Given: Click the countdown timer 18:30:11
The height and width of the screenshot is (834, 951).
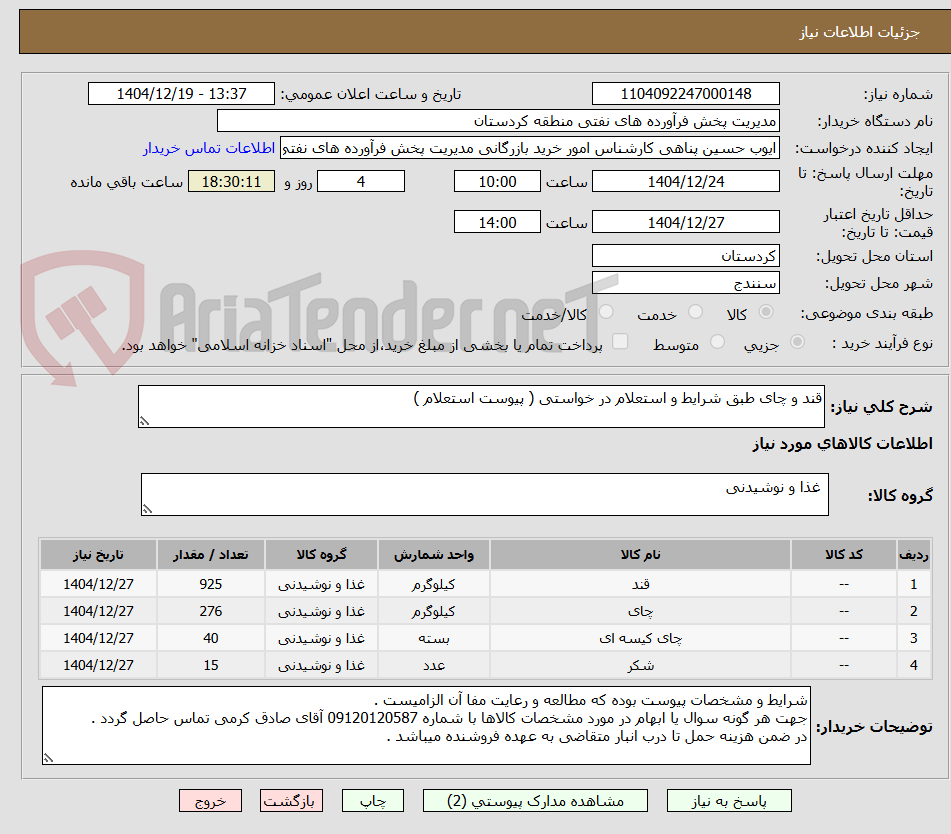Looking at the screenshot, I should tap(231, 181).
